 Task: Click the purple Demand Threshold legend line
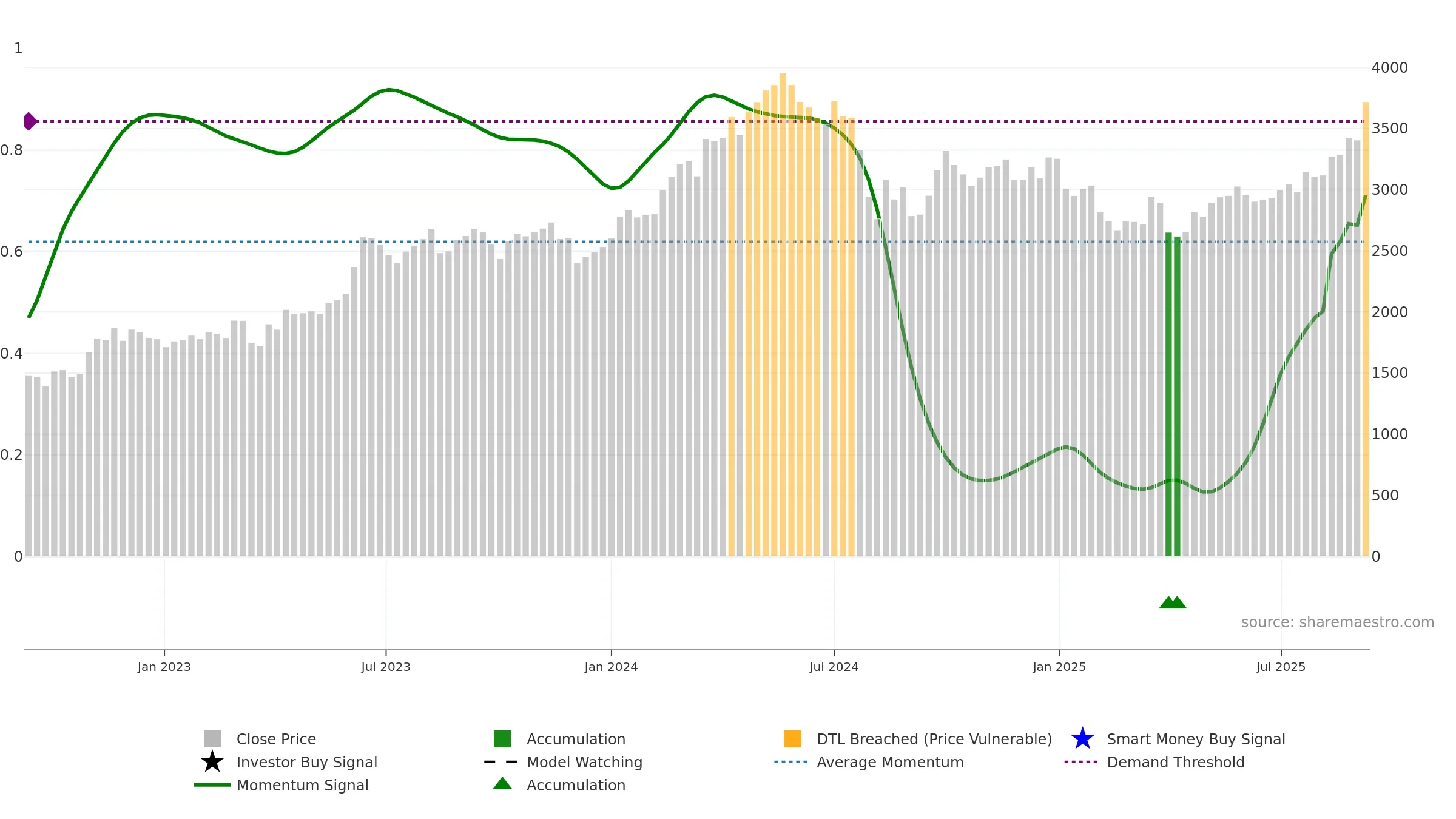pyautogui.click(x=1081, y=761)
